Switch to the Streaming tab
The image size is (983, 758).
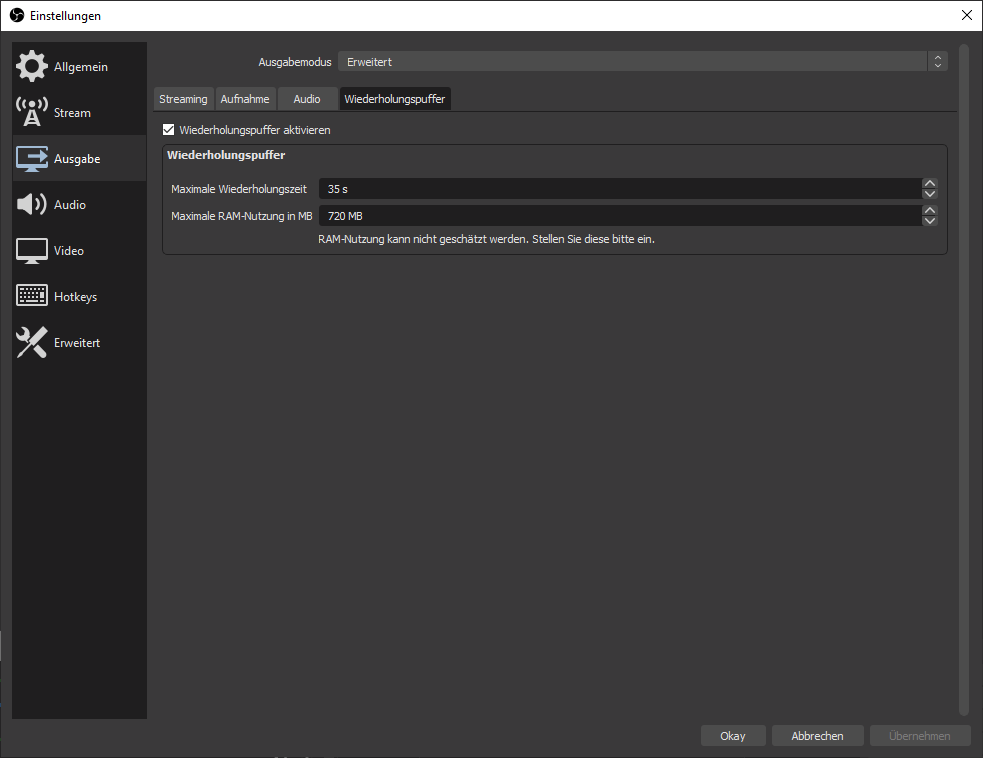click(x=183, y=99)
